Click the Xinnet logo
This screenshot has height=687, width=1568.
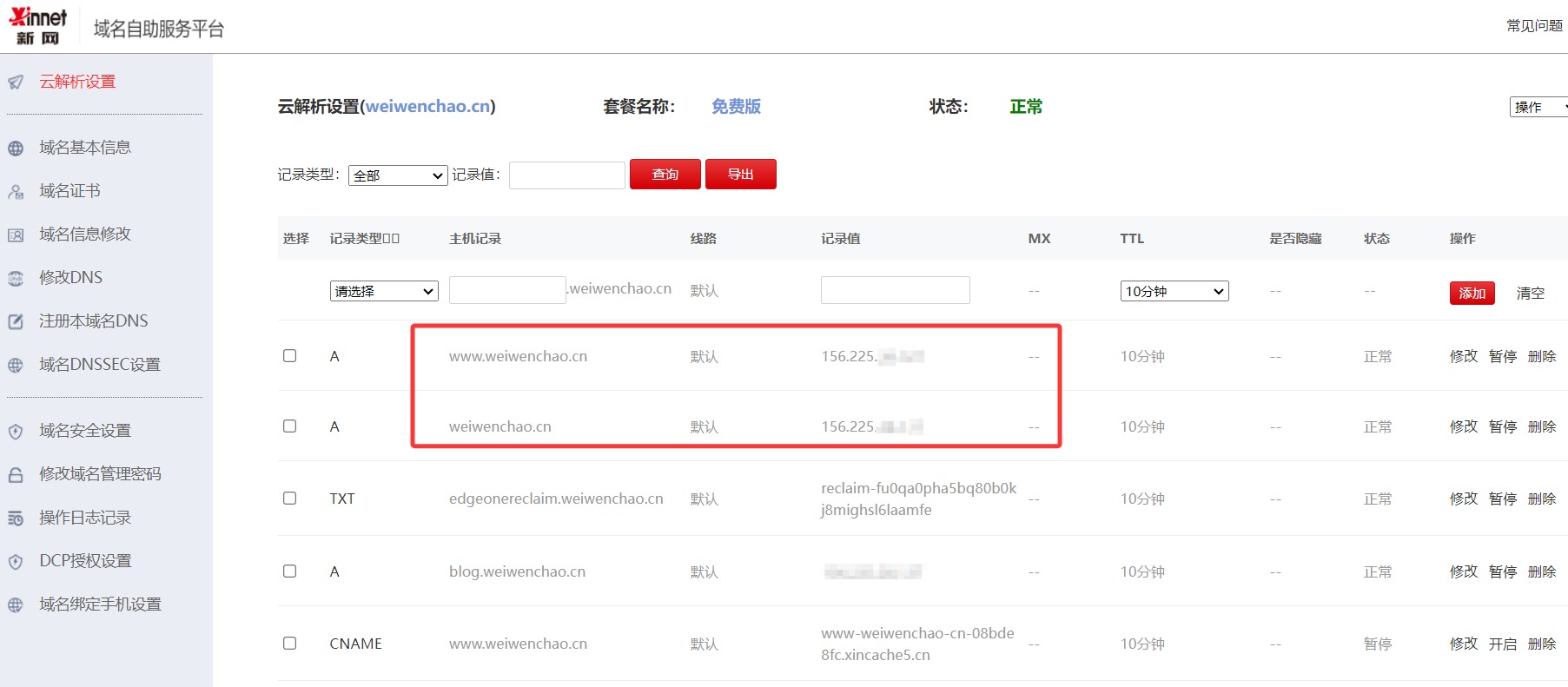click(x=38, y=26)
